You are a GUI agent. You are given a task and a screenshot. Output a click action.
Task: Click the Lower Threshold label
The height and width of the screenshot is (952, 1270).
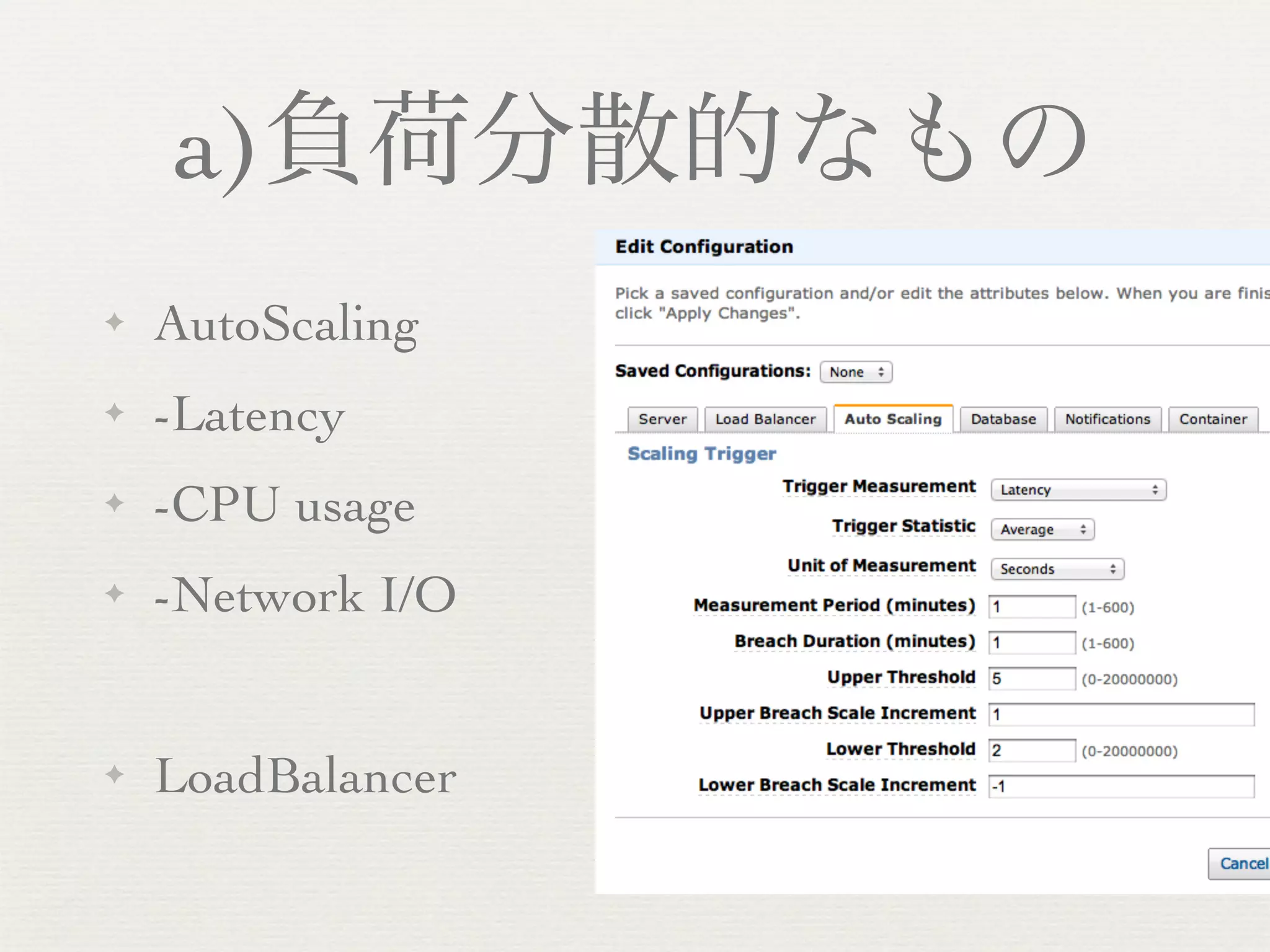(x=901, y=749)
